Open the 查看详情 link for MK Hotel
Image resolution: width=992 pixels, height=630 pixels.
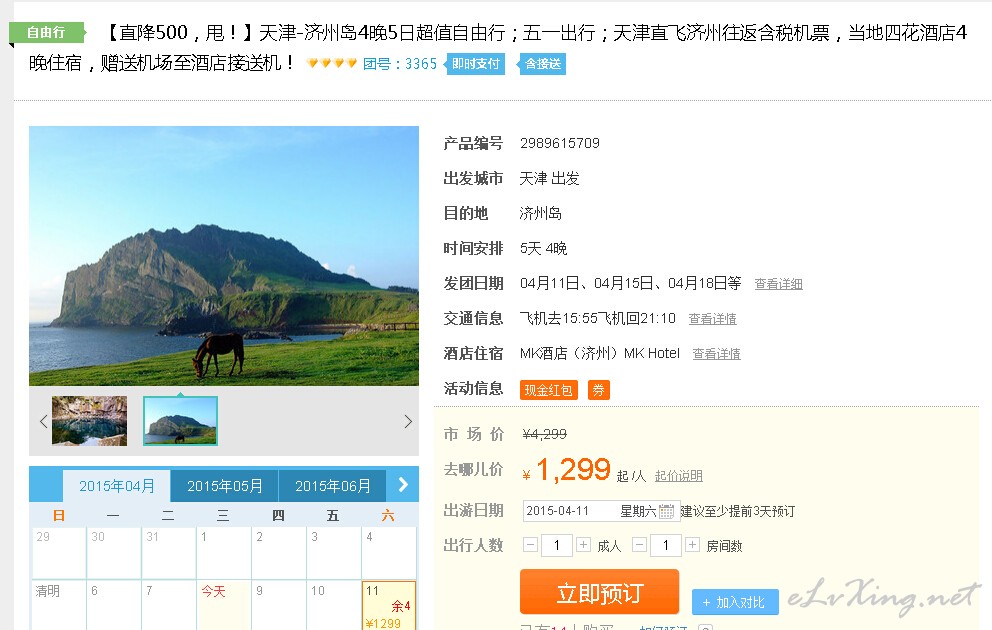(716, 354)
